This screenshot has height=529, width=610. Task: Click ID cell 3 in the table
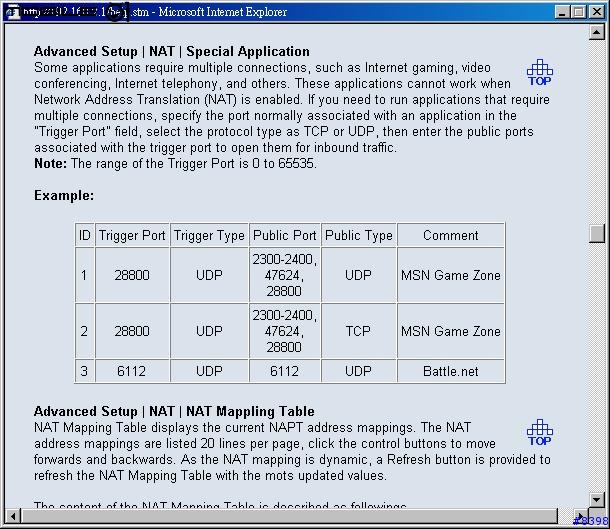pos(84,371)
